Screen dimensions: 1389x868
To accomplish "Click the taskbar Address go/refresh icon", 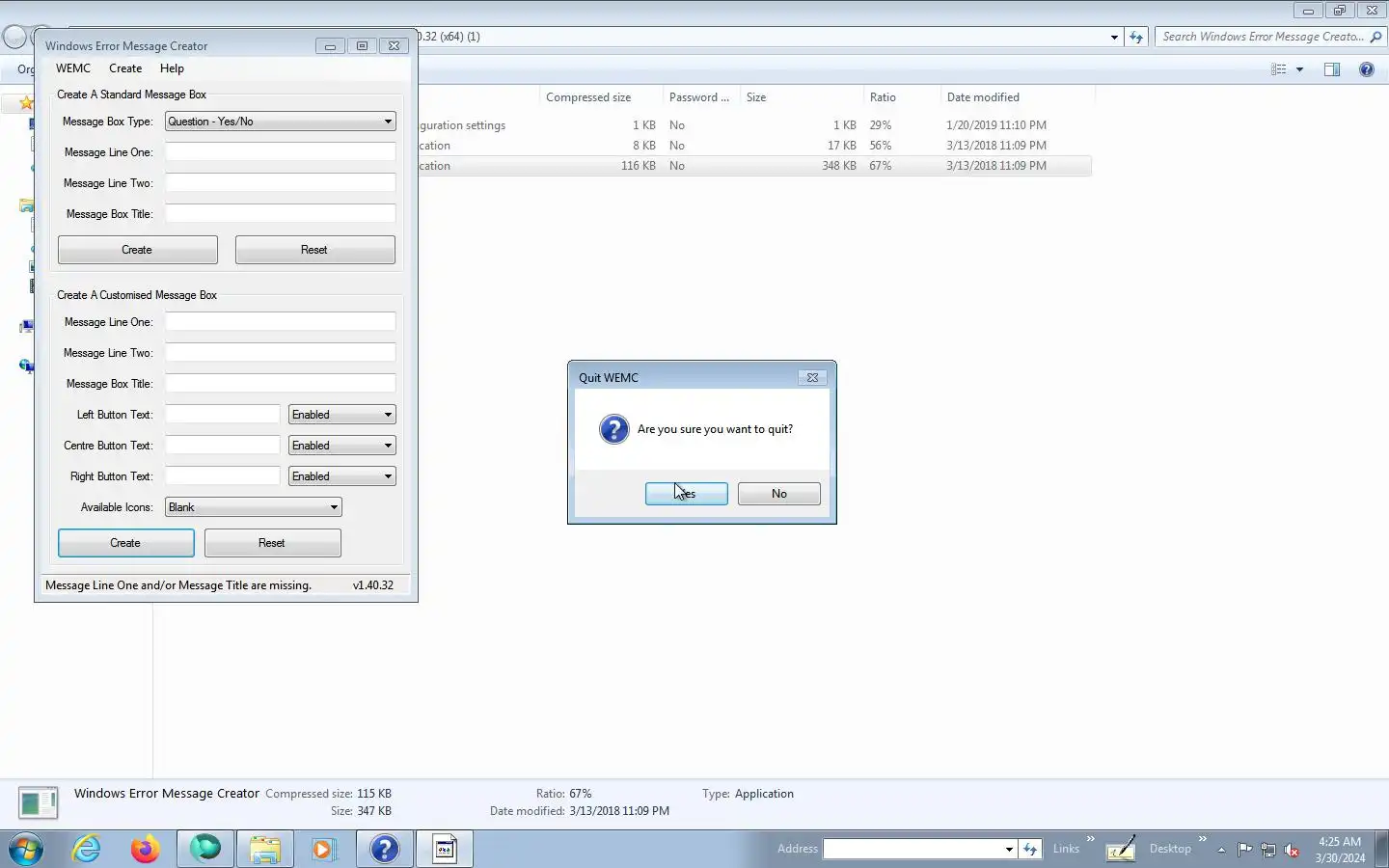I will click(x=1030, y=849).
